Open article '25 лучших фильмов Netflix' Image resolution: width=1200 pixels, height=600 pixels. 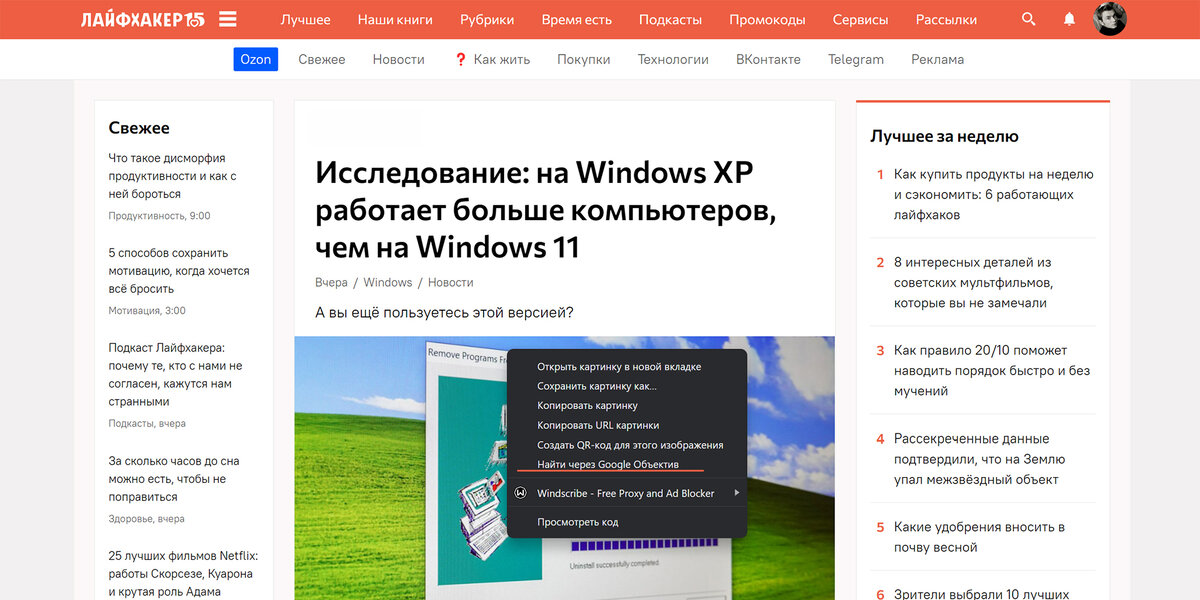coord(182,574)
